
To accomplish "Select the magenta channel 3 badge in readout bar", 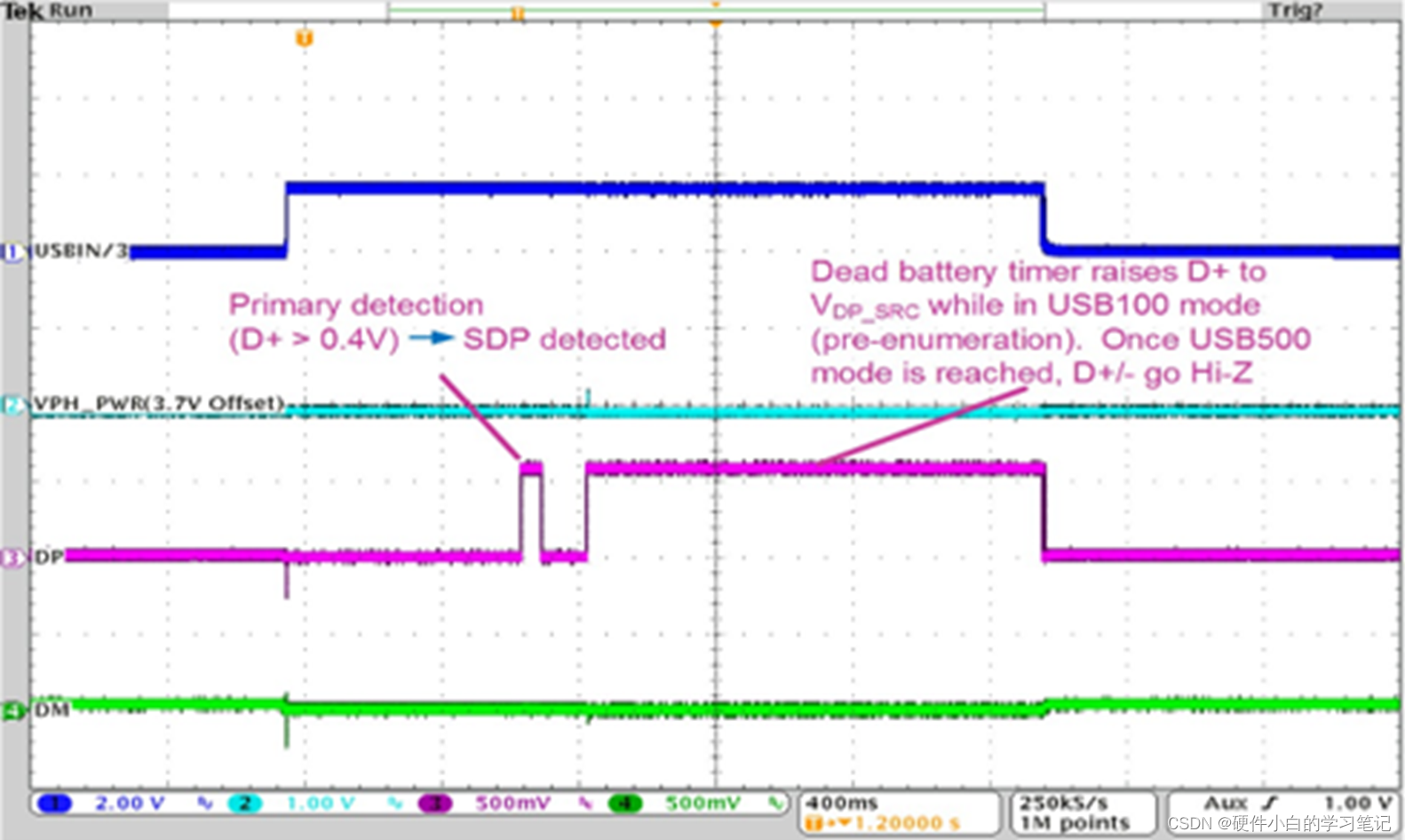I will coord(435,804).
